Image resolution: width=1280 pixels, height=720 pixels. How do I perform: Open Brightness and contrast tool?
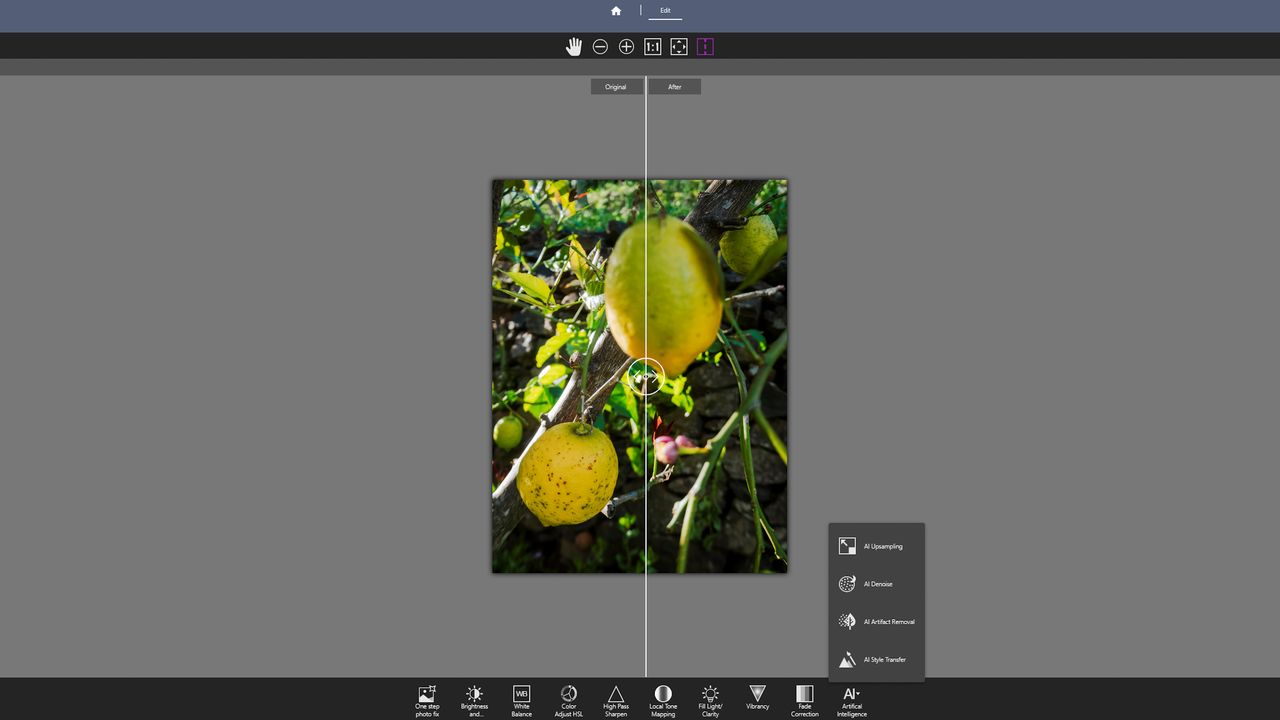[x=474, y=700]
